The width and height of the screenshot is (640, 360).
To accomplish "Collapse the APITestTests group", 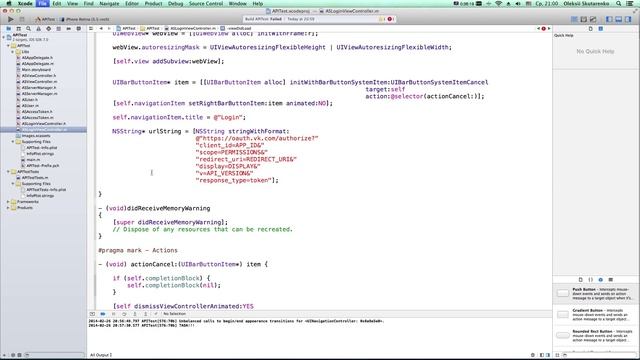I will (x=8, y=172).
